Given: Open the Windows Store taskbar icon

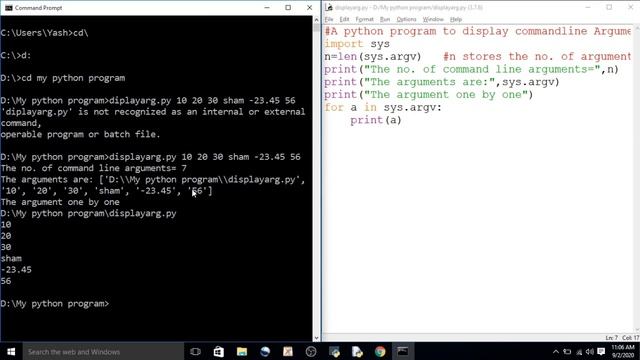Looking at the screenshot, I should pos(218,351).
